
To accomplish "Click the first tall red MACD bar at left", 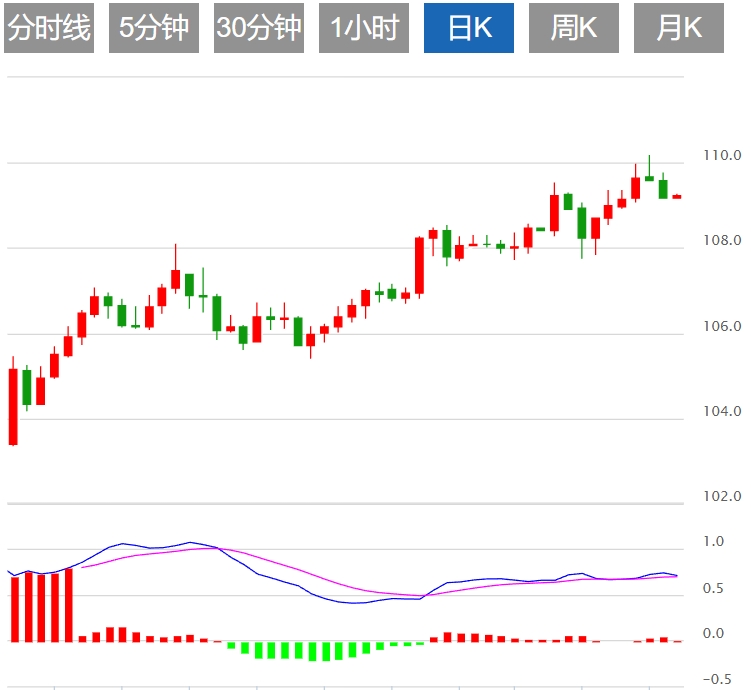I will pyautogui.click(x=14, y=610).
